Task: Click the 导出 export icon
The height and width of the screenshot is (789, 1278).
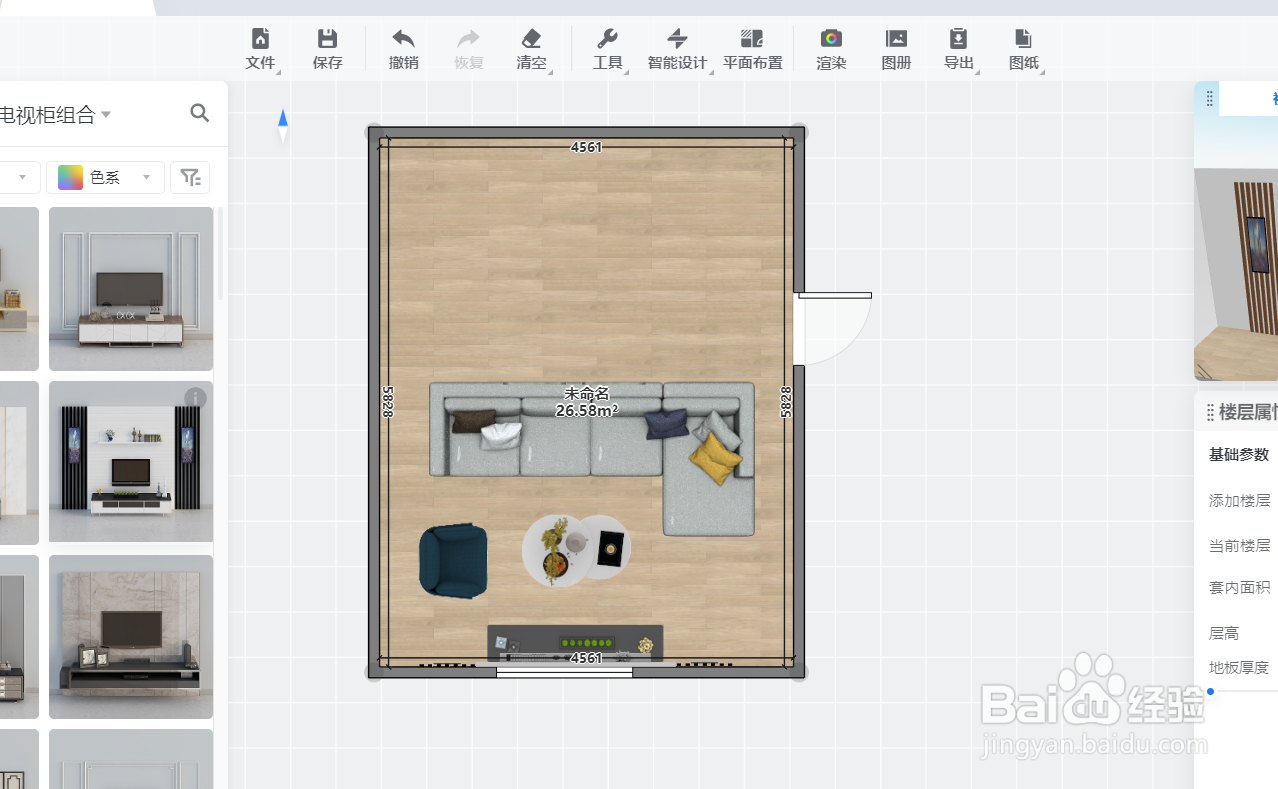Action: [x=958, y=39]
